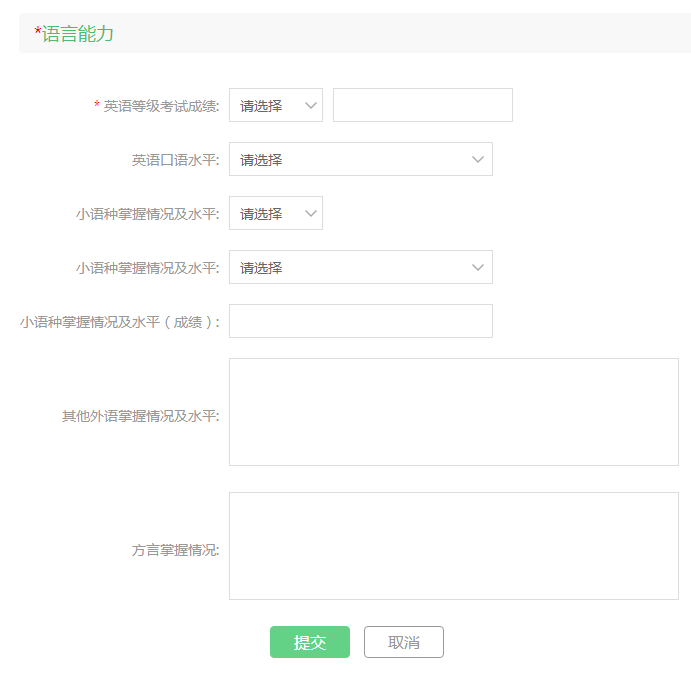This screenshot has width=691, height=687.
Task: Expand the second 小语种掌握情况及水平 dropdown
Action: pyautogui.click(x=360, y=267)
